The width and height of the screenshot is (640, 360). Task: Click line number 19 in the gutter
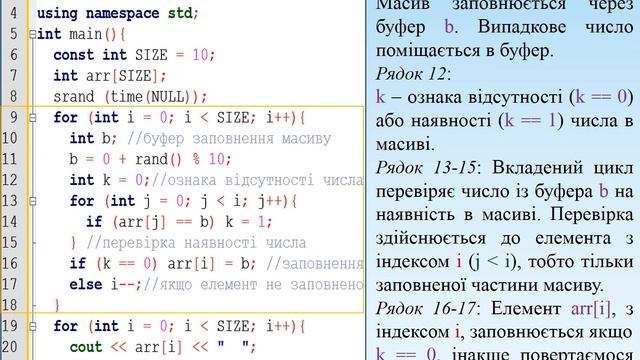(x=10, y=326)
